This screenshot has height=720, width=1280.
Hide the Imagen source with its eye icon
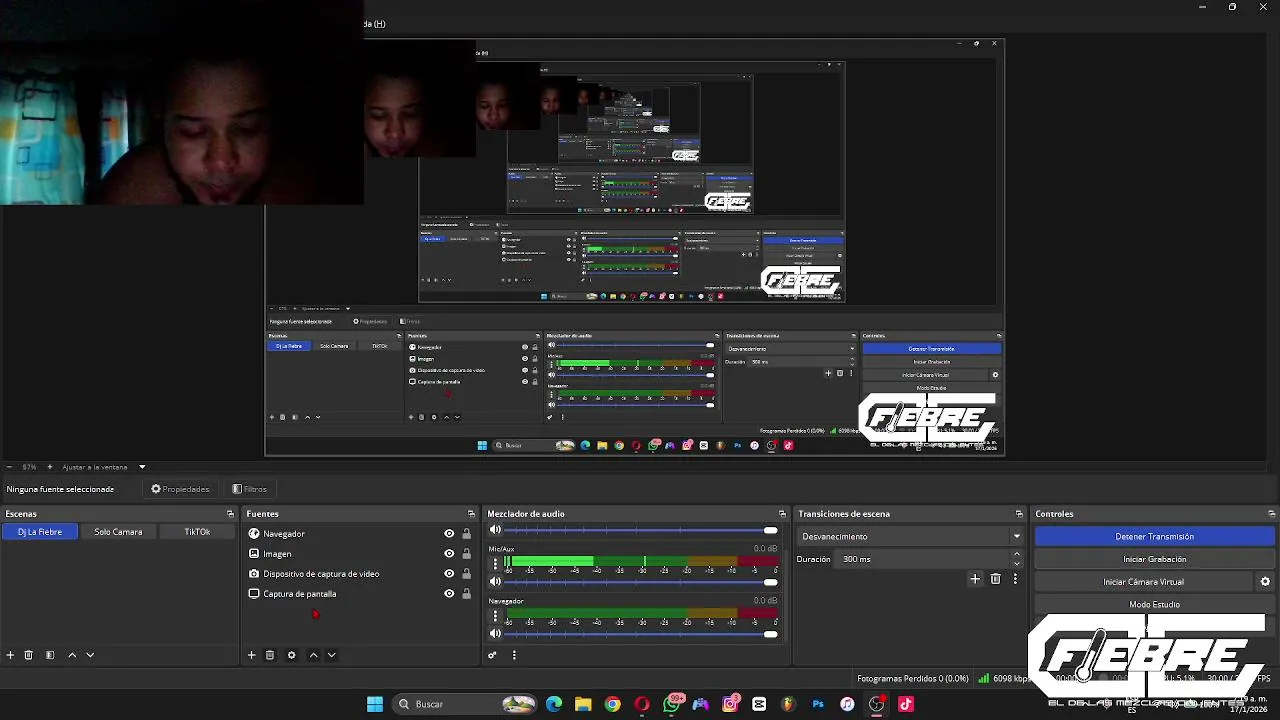(449, 554)
